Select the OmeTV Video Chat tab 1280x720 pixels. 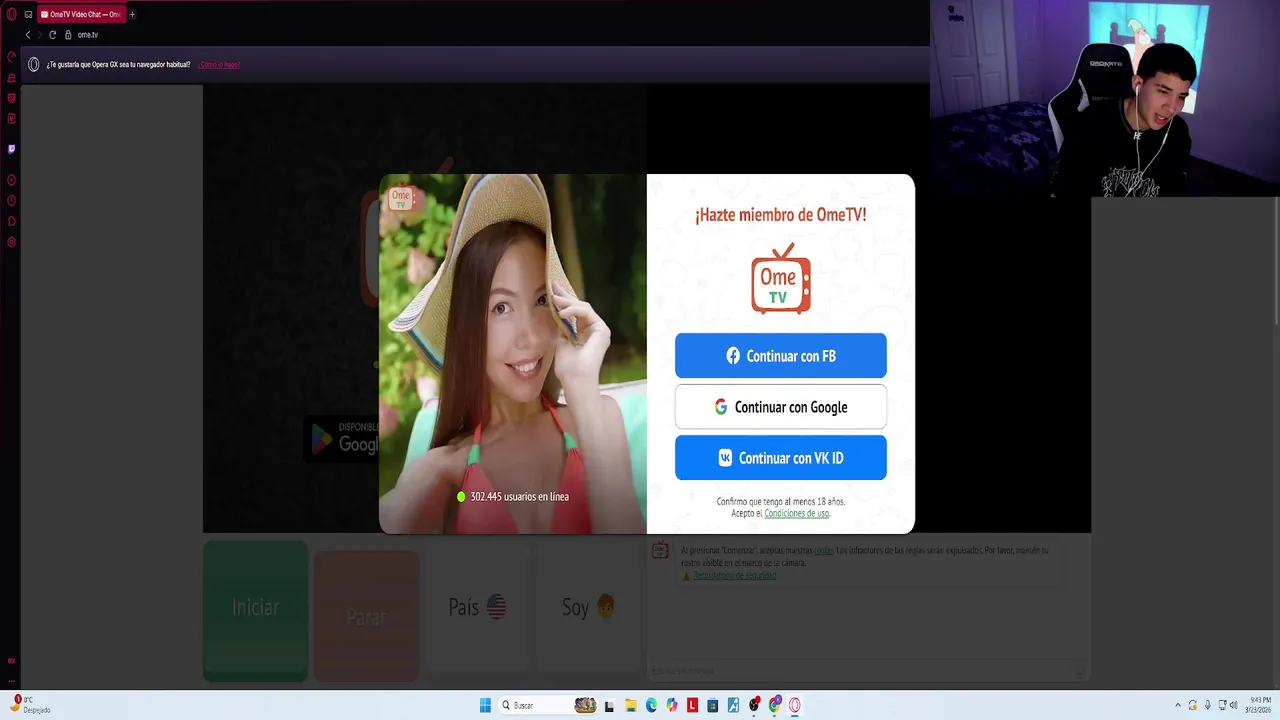pos(81,14)
